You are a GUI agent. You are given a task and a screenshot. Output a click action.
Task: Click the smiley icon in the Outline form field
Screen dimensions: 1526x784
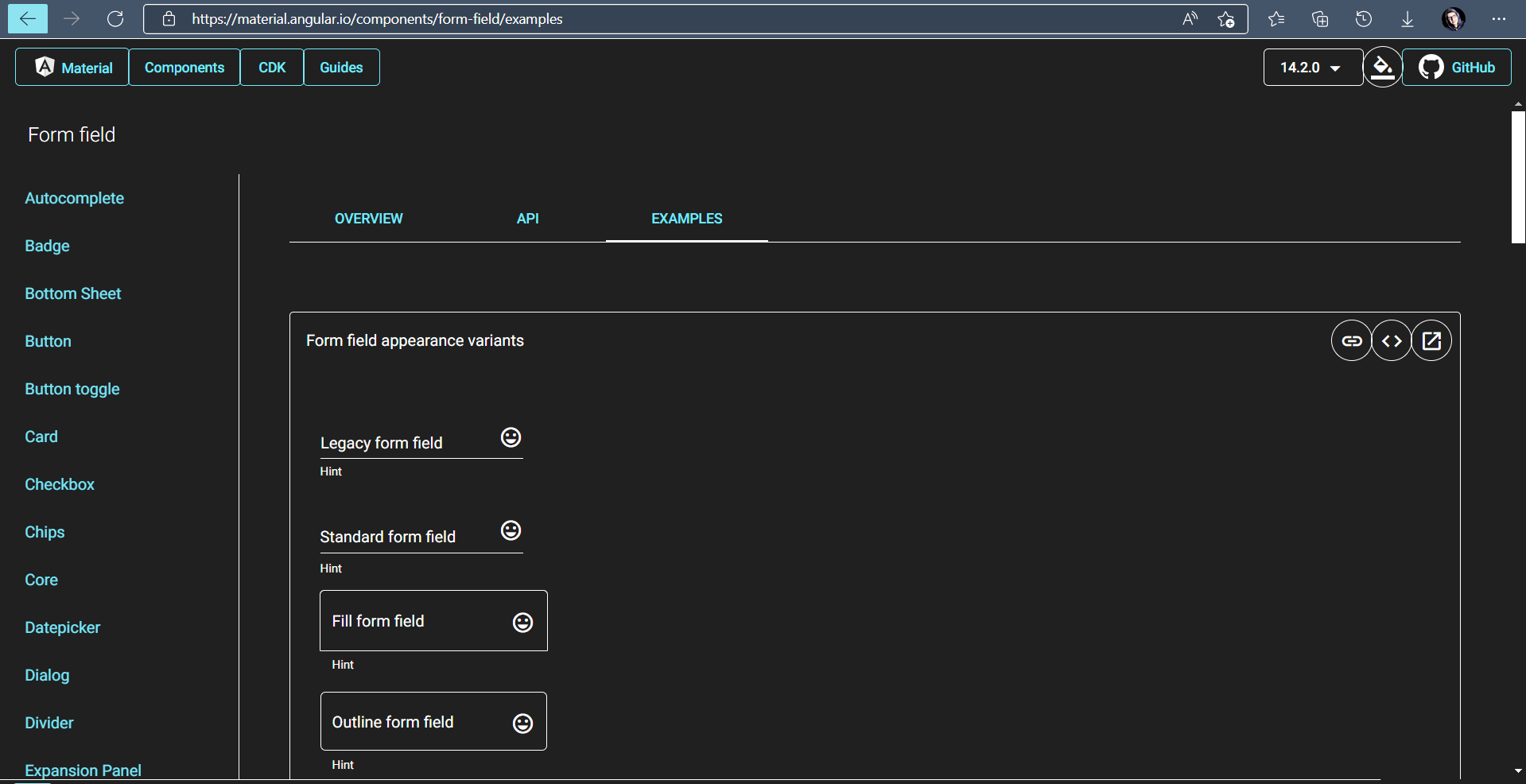pyautogui.click(x=523, y=724)
